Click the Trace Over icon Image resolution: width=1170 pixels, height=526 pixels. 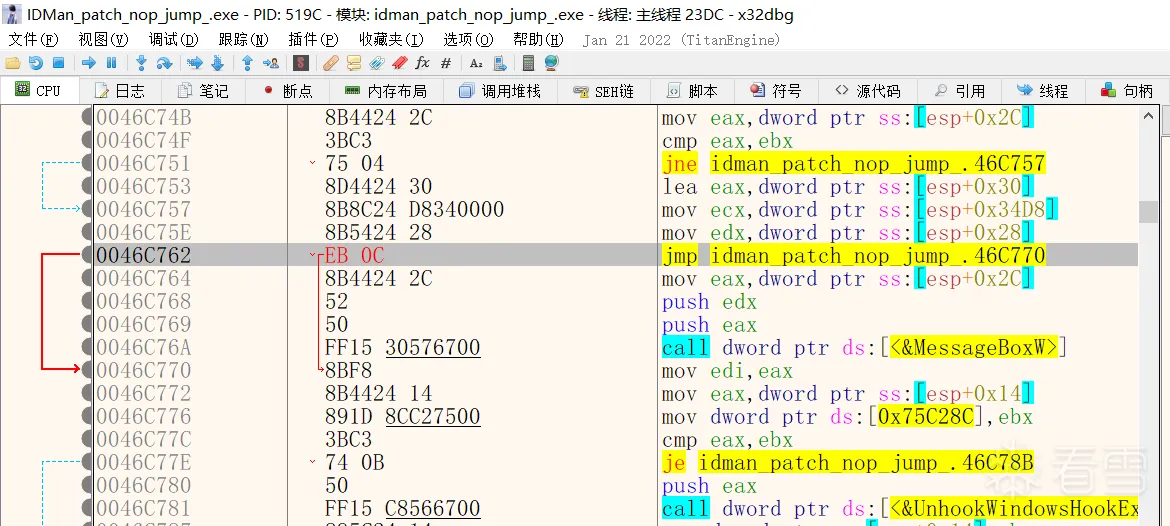(217, 63)
